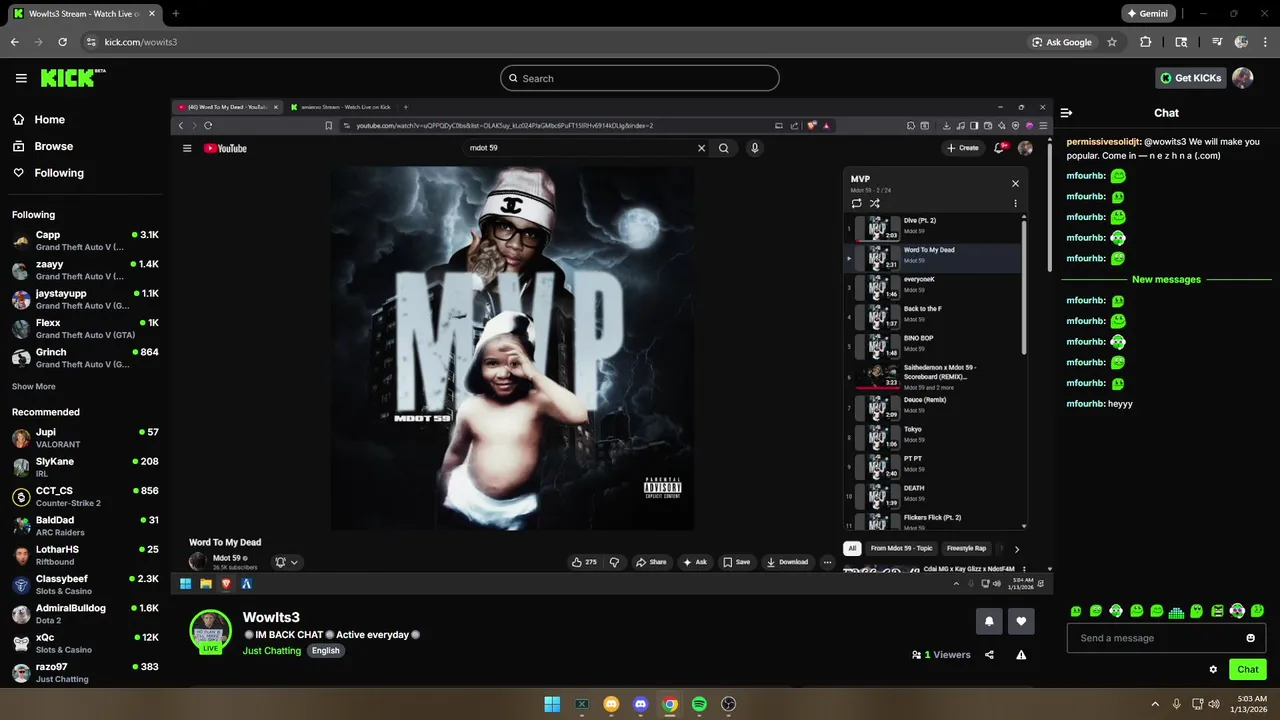This screenshot has height=720, width=1280.
Task: Open a new browser tab with the plus
Action: 176,14
